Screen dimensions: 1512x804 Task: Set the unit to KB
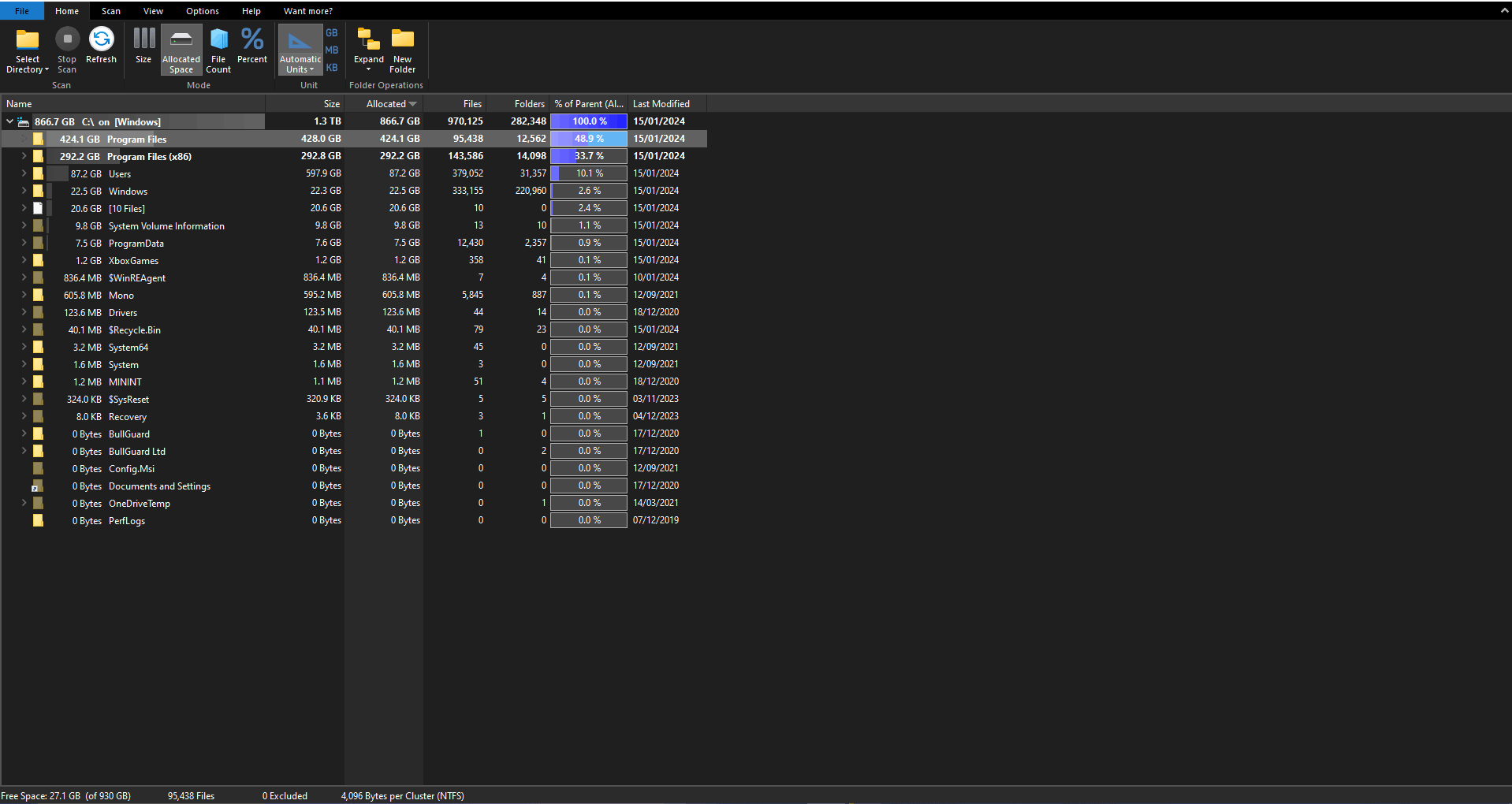click(332, 68)
